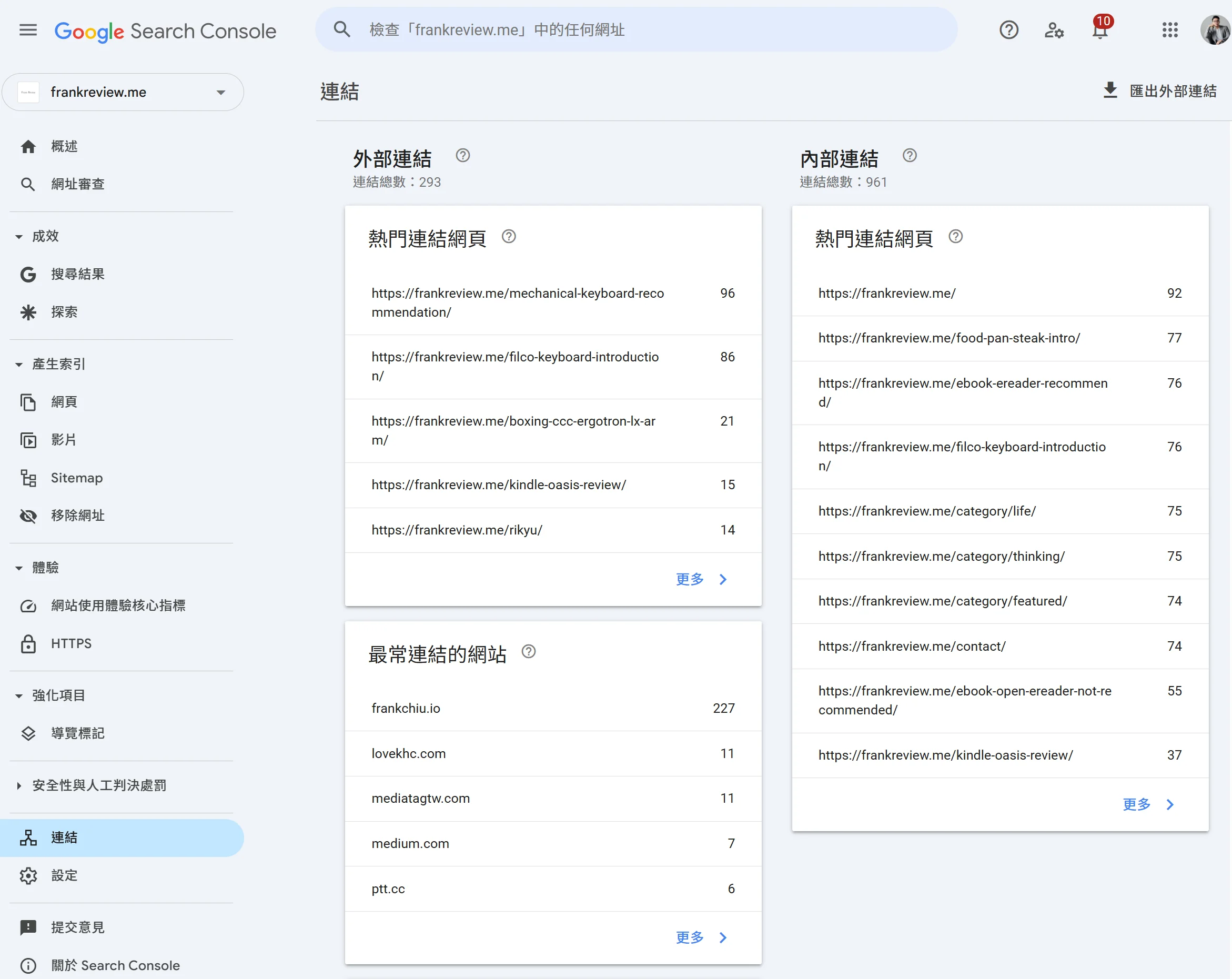Image resolution: width=1232 pixels, height=979 pixels.
Task: Open 設定 in the sidebar
Action: [x=64, y=875]
